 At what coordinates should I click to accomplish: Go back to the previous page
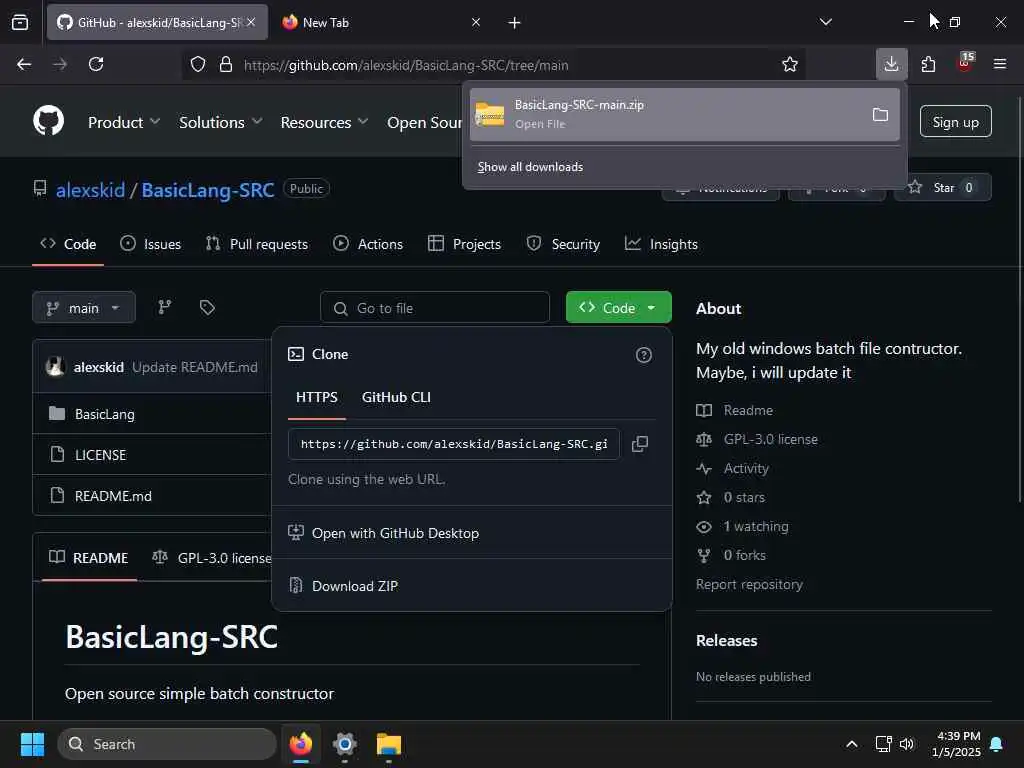24,64
